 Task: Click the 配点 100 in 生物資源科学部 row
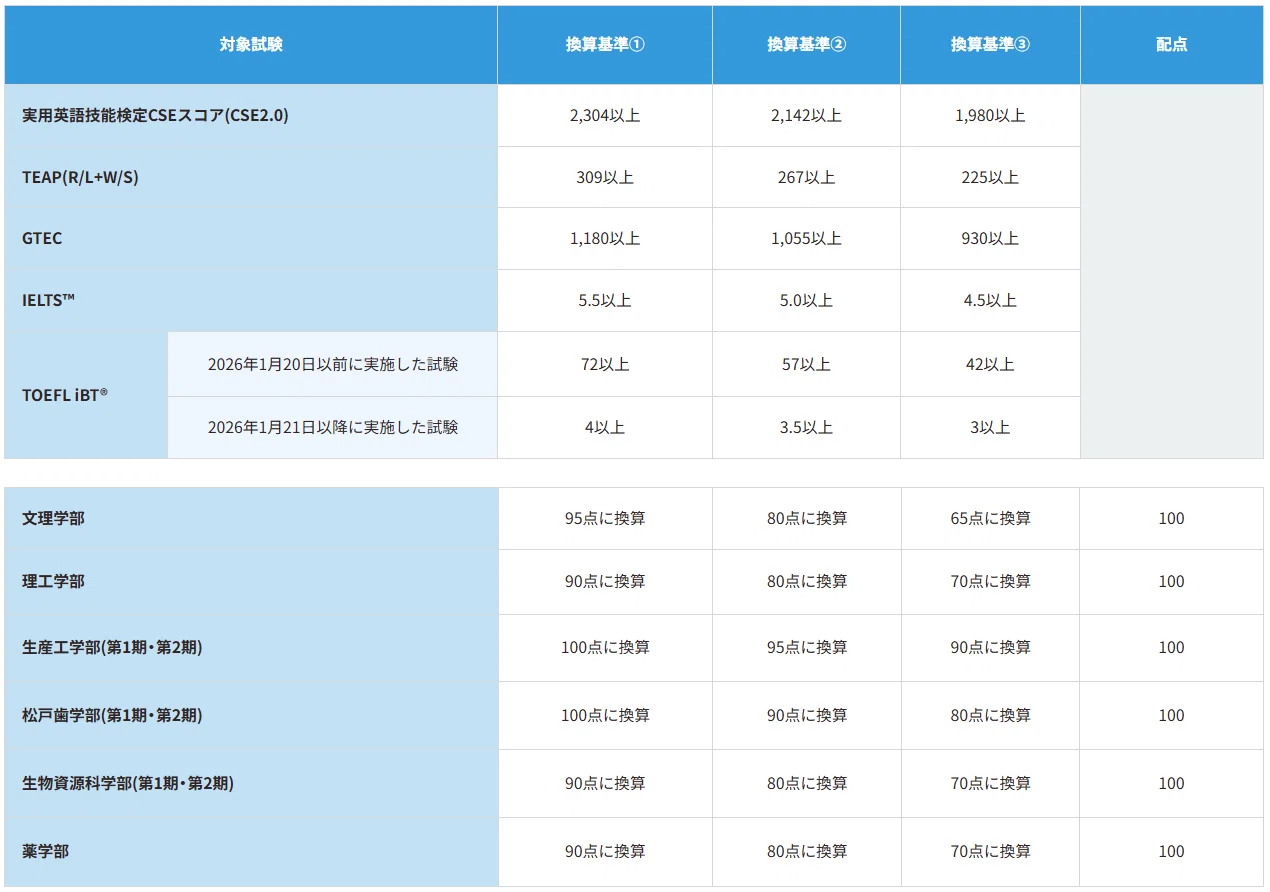coord(1172,783)
